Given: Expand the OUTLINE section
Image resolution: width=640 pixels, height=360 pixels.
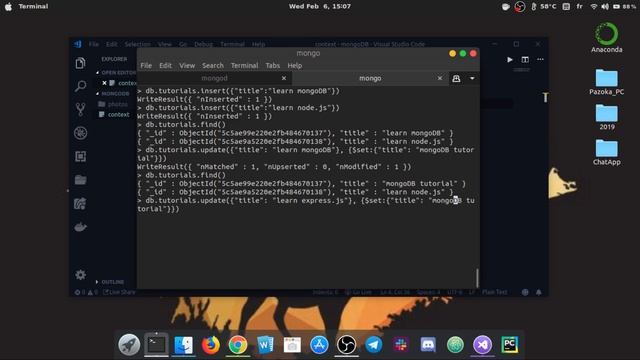Looking at the screenshot, I should [x=110, y=282].
